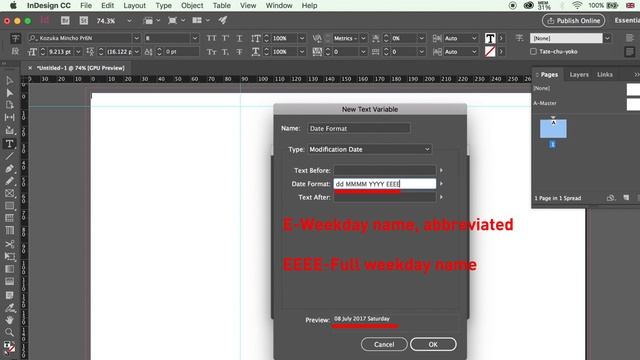Click the variable Name field
This screenshot has height=360, width=640.
point(359,129)
